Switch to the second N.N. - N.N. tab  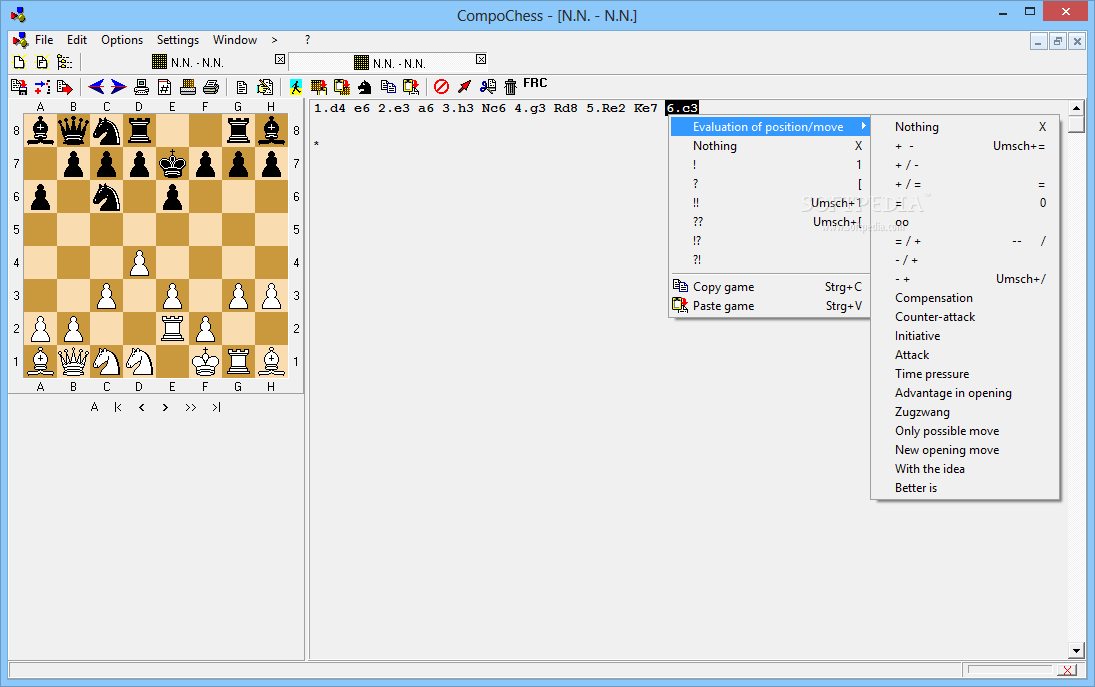point(390,63)
